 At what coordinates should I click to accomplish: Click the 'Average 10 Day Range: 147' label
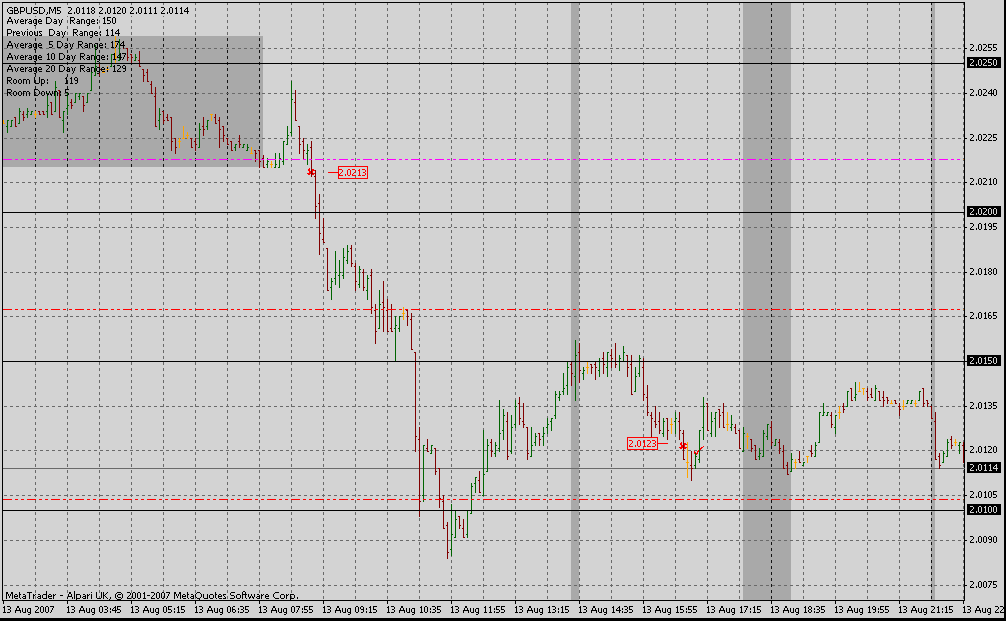click(67, 57)
